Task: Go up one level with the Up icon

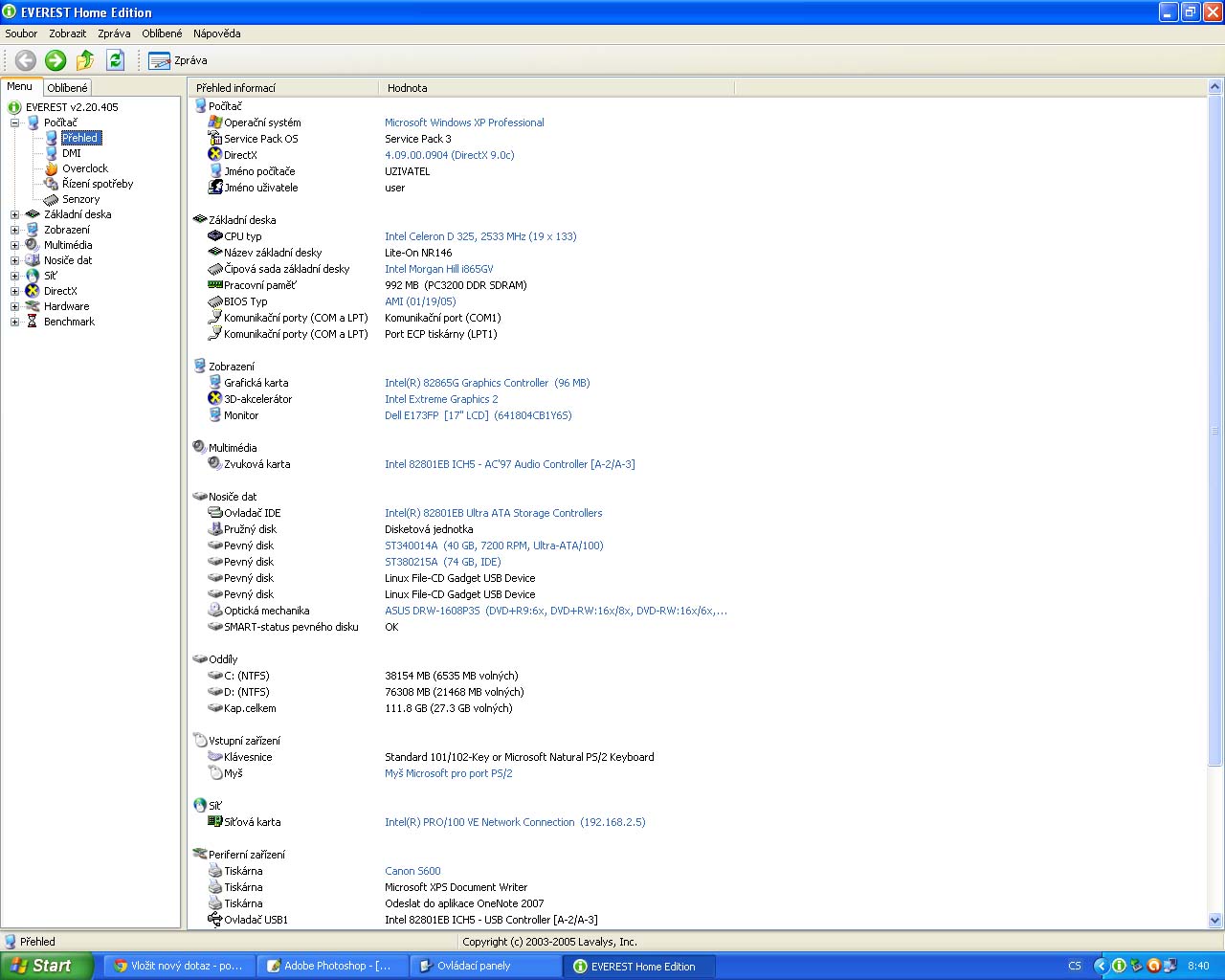Action: point(85,60)
